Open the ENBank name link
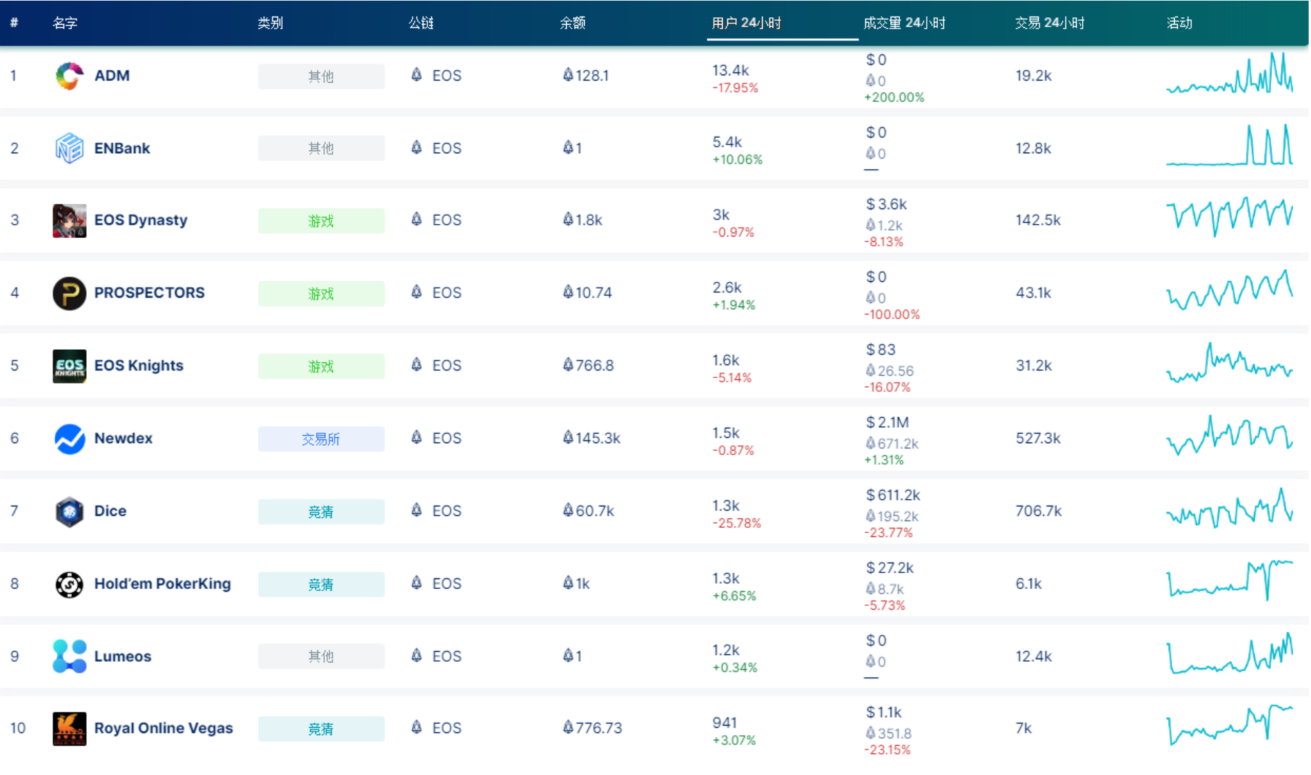Image resolution: width=1311 pixels, height=775 pixels. 122,148
